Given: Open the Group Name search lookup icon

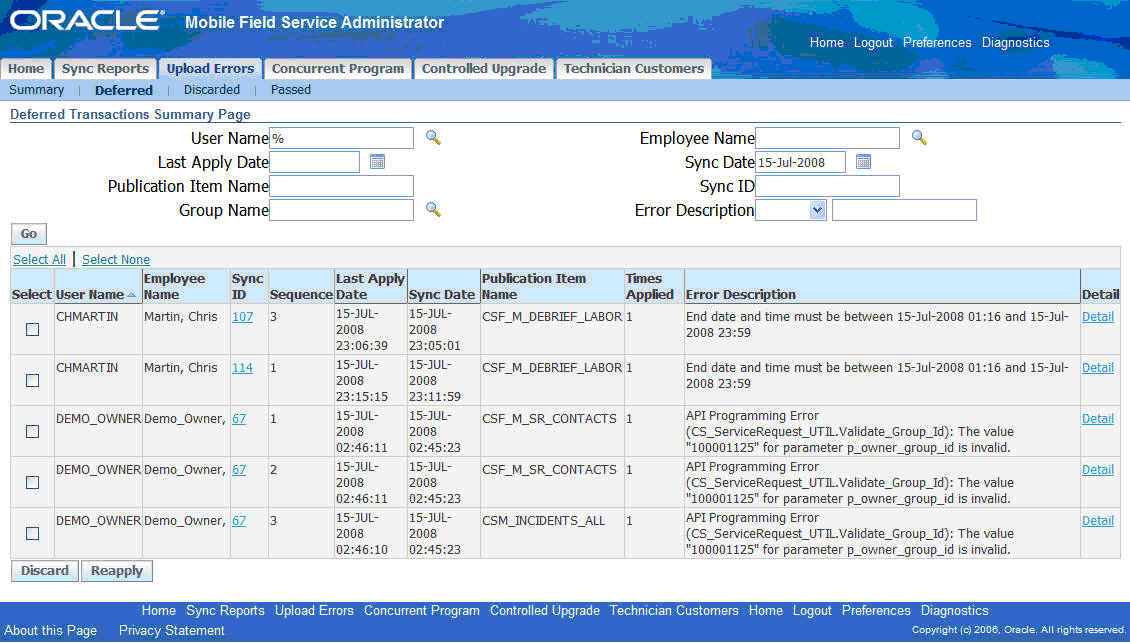Looking at the screenshot, I should (x=433, y=209).
